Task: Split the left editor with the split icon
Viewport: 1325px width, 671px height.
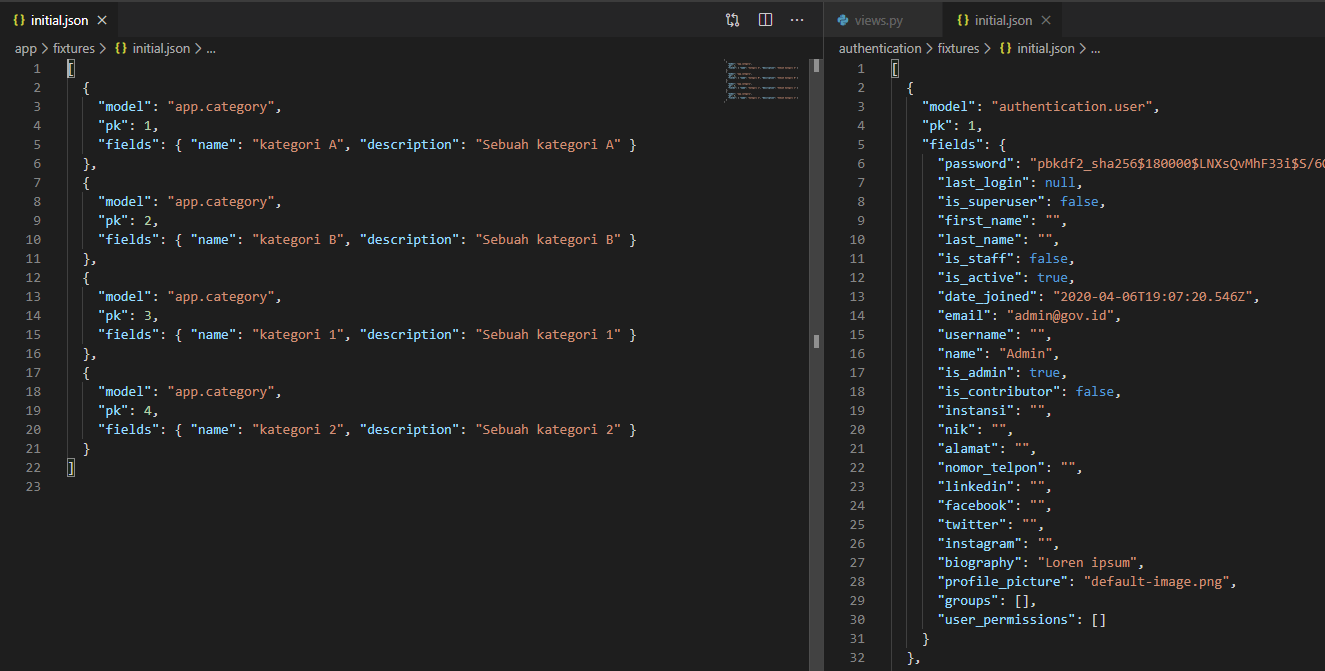Action: (765, 20)
